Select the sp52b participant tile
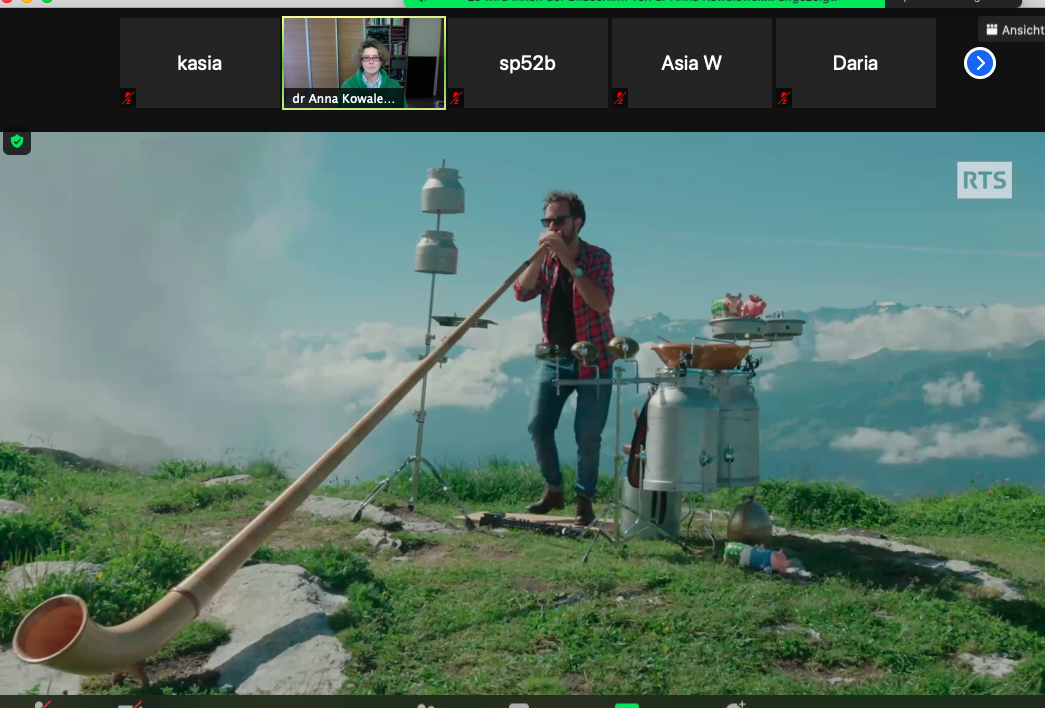 527,63
